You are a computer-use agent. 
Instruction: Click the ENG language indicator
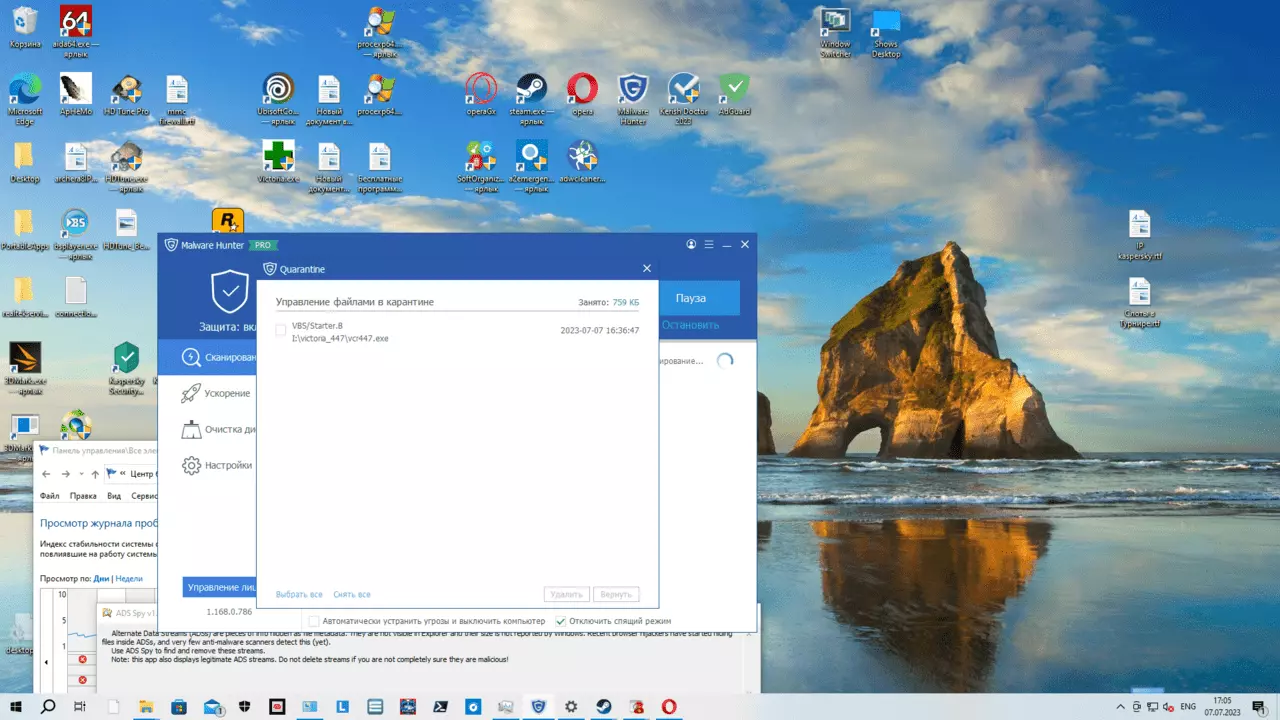click(1189, 706)
